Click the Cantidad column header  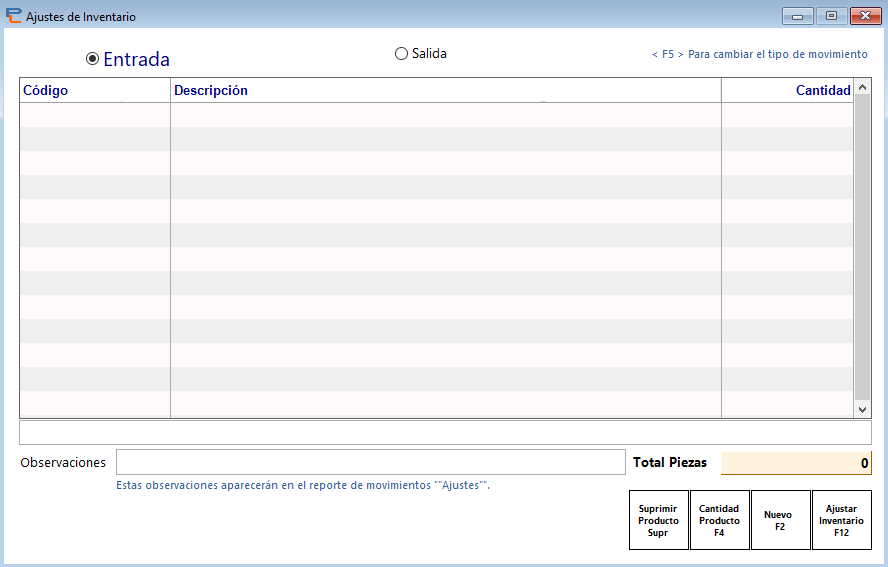(x=787, y=90)
